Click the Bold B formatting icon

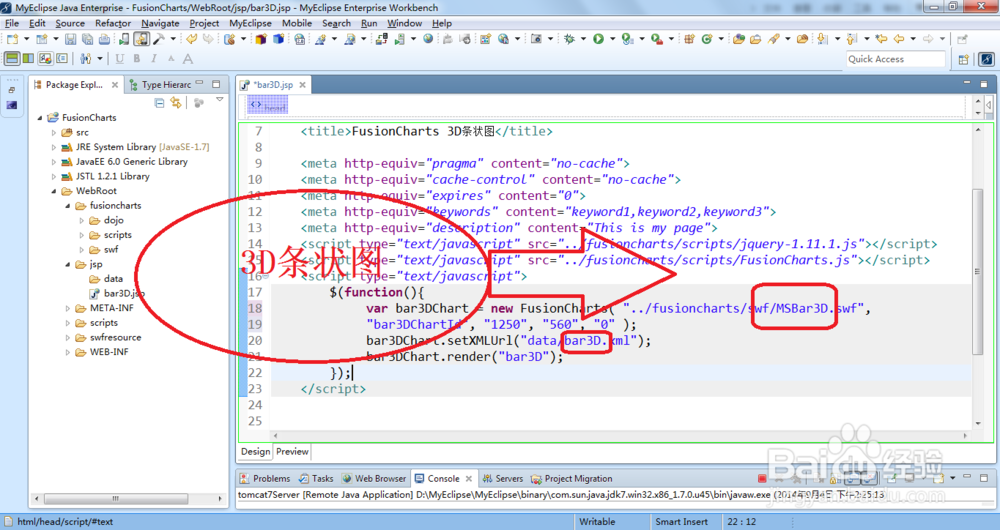pyautogui.click(x=136, y=59)
